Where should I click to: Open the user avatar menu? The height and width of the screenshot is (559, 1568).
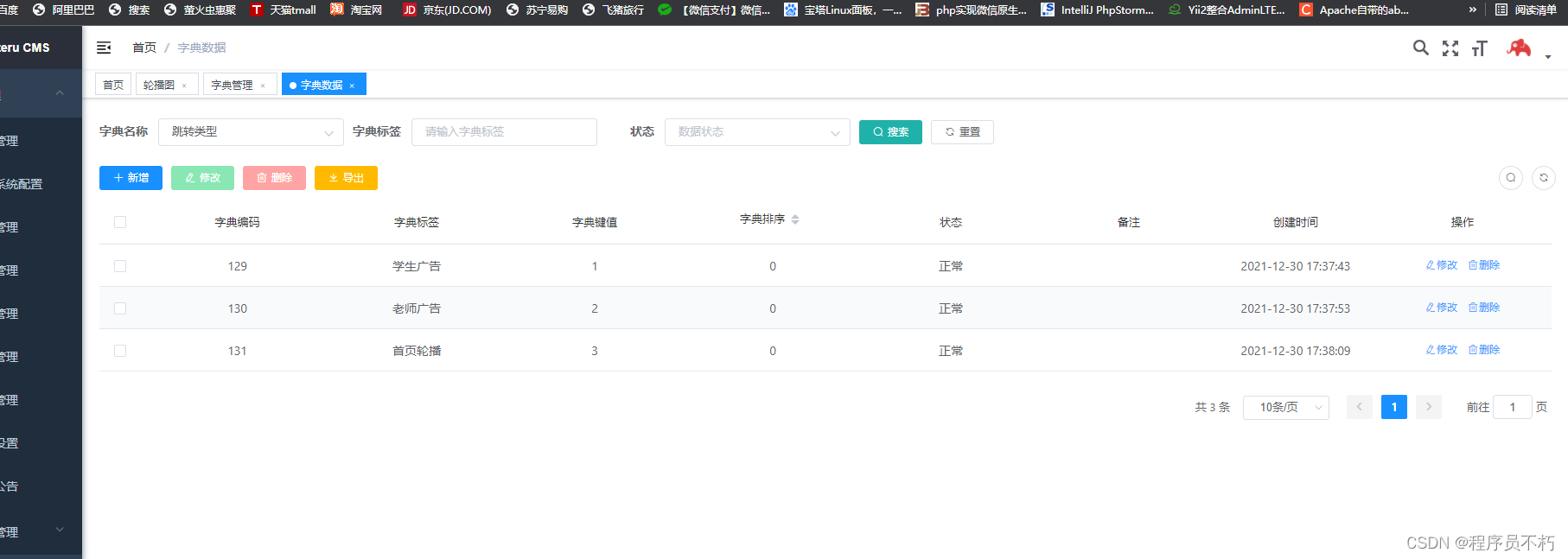[1519, 48]
